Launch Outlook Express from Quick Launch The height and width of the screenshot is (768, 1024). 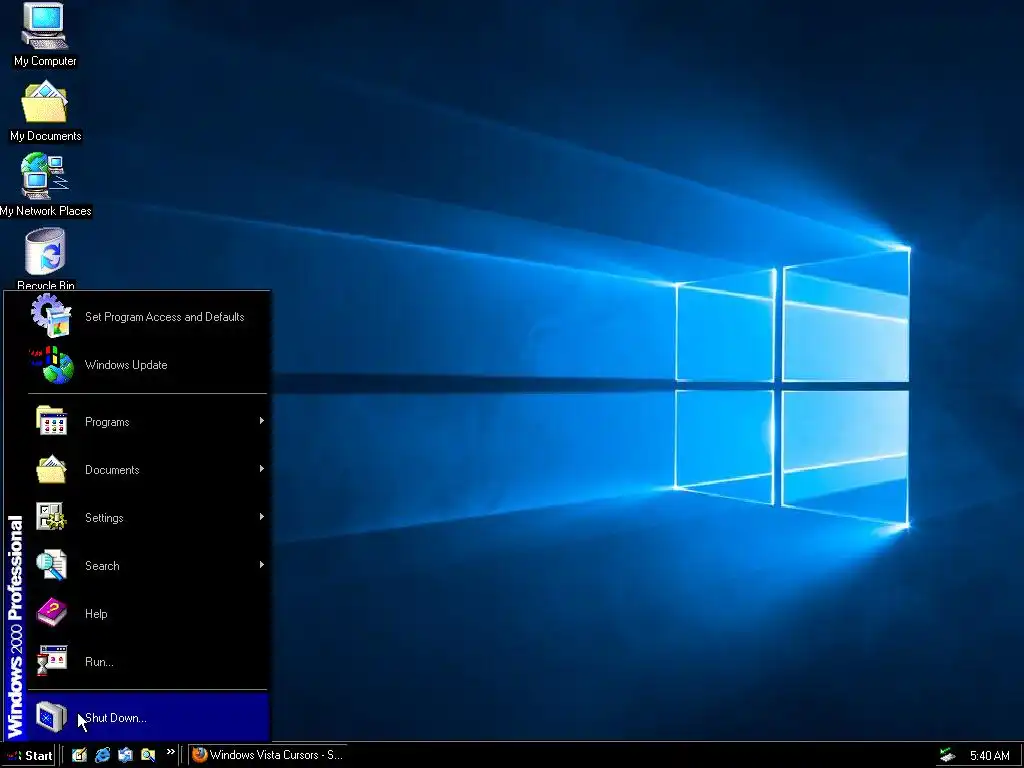pyautogui.click(x=125, y=755)
